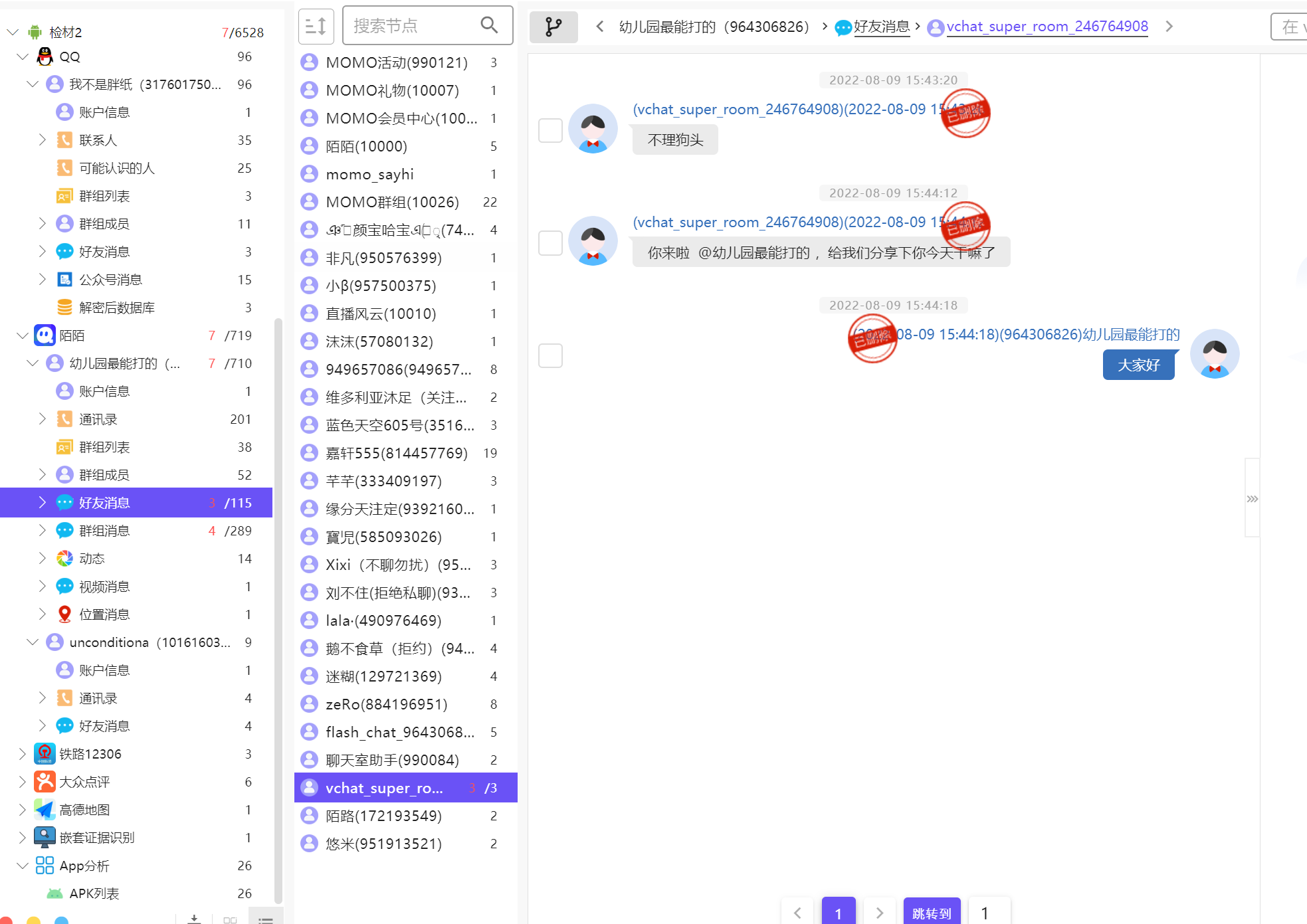Viewport: 1307px width, 924px height.
Task: Select checkbox next to 大家好 message
Action: click(550, 355)
